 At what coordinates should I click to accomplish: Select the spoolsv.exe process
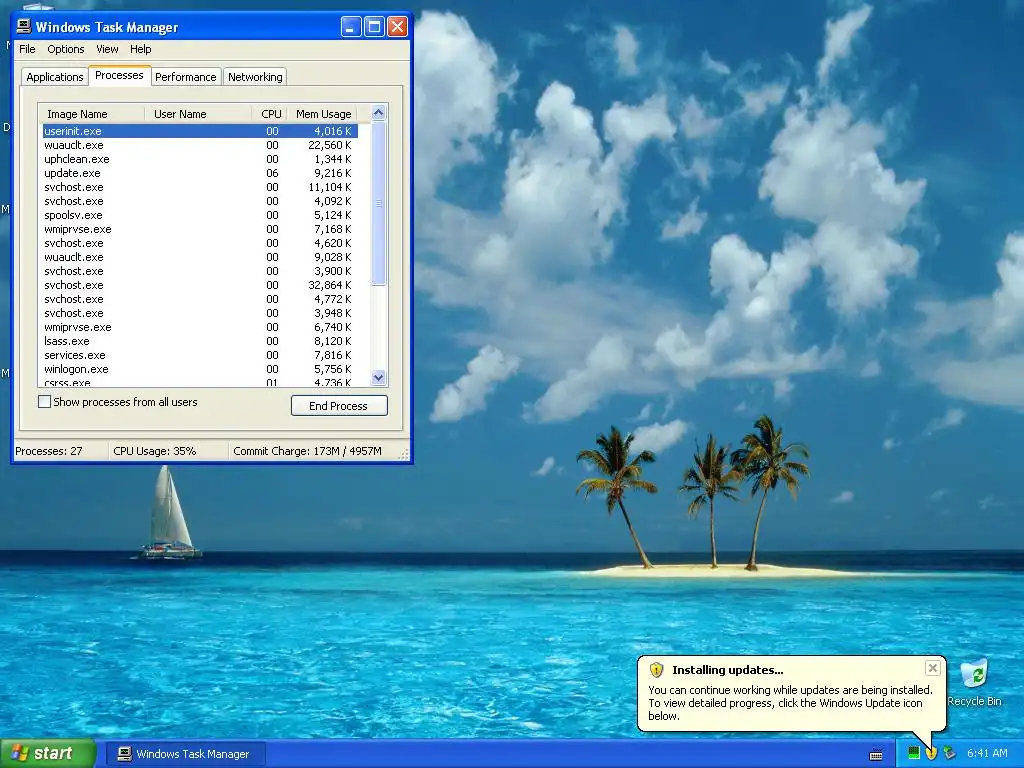(200, 215)
